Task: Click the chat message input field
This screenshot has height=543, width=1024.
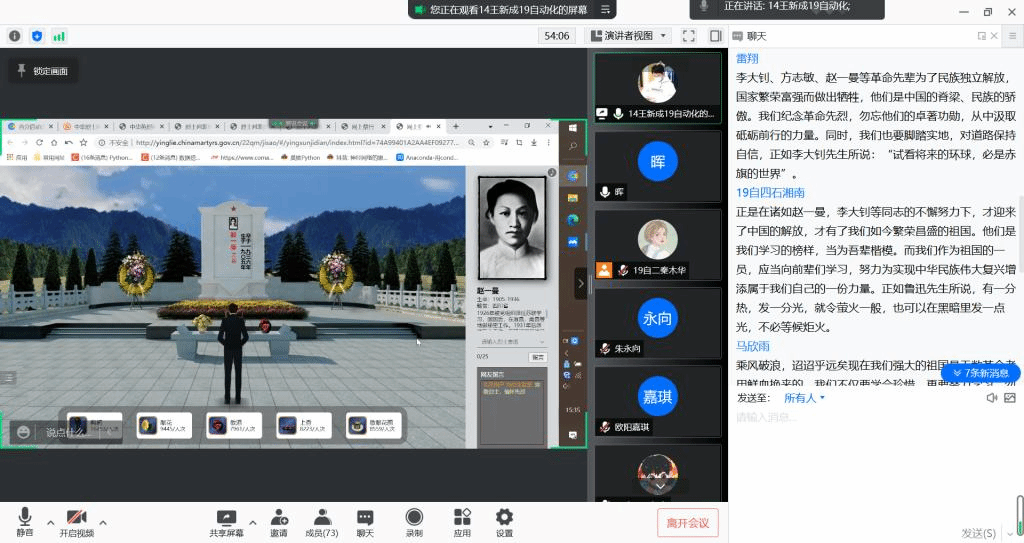Action: pos(860,417)
